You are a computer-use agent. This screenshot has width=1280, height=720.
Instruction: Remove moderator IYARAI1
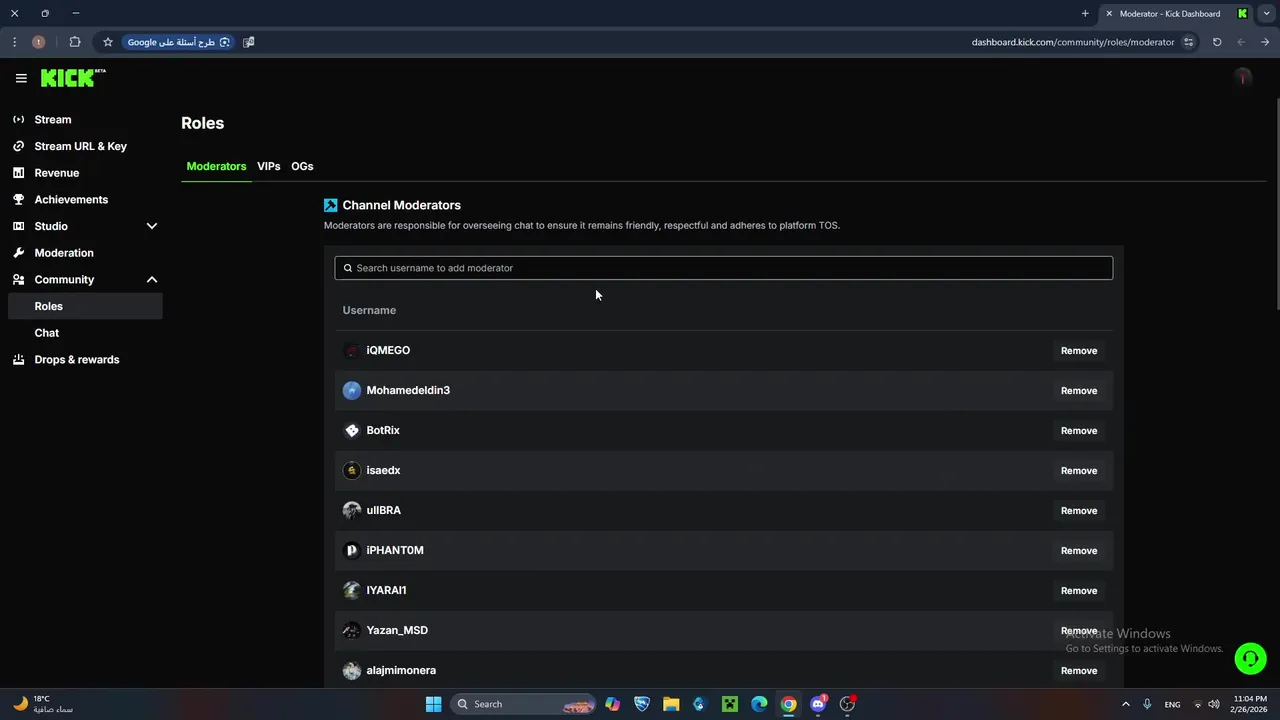(x=1079, y=591)
